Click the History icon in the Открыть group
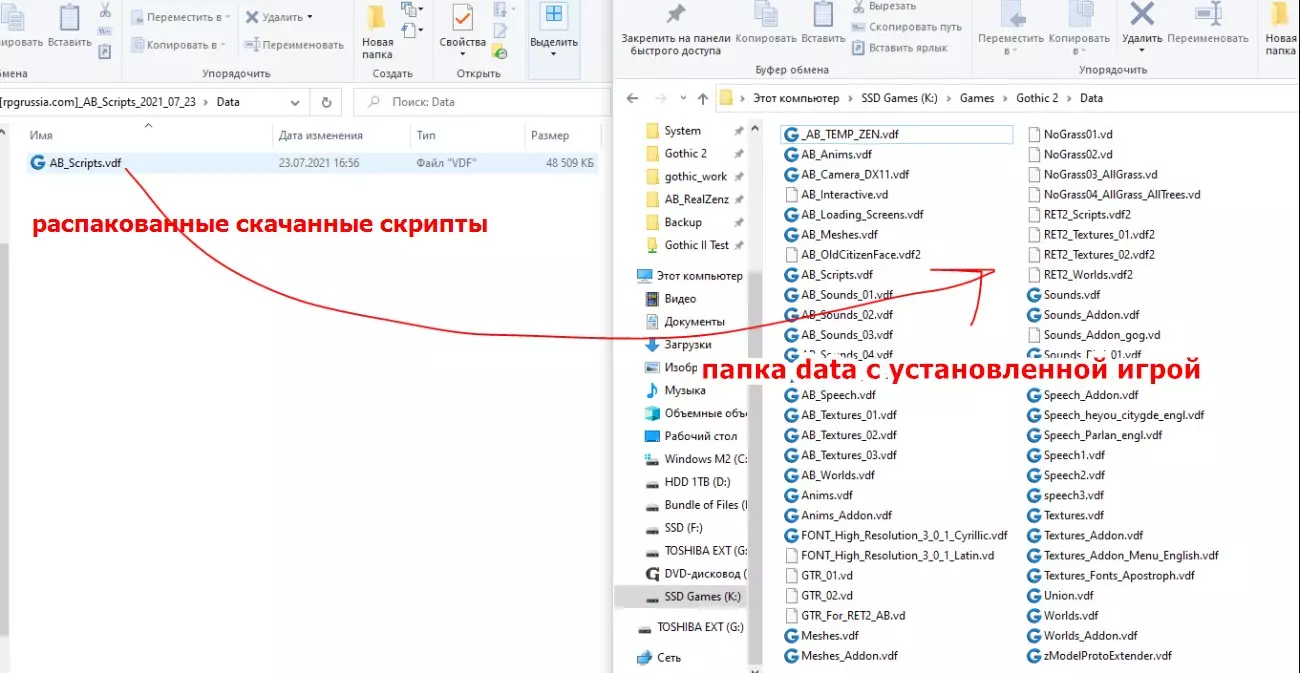The height and width of the screenshot is (673, 1300). pos(500,50)
